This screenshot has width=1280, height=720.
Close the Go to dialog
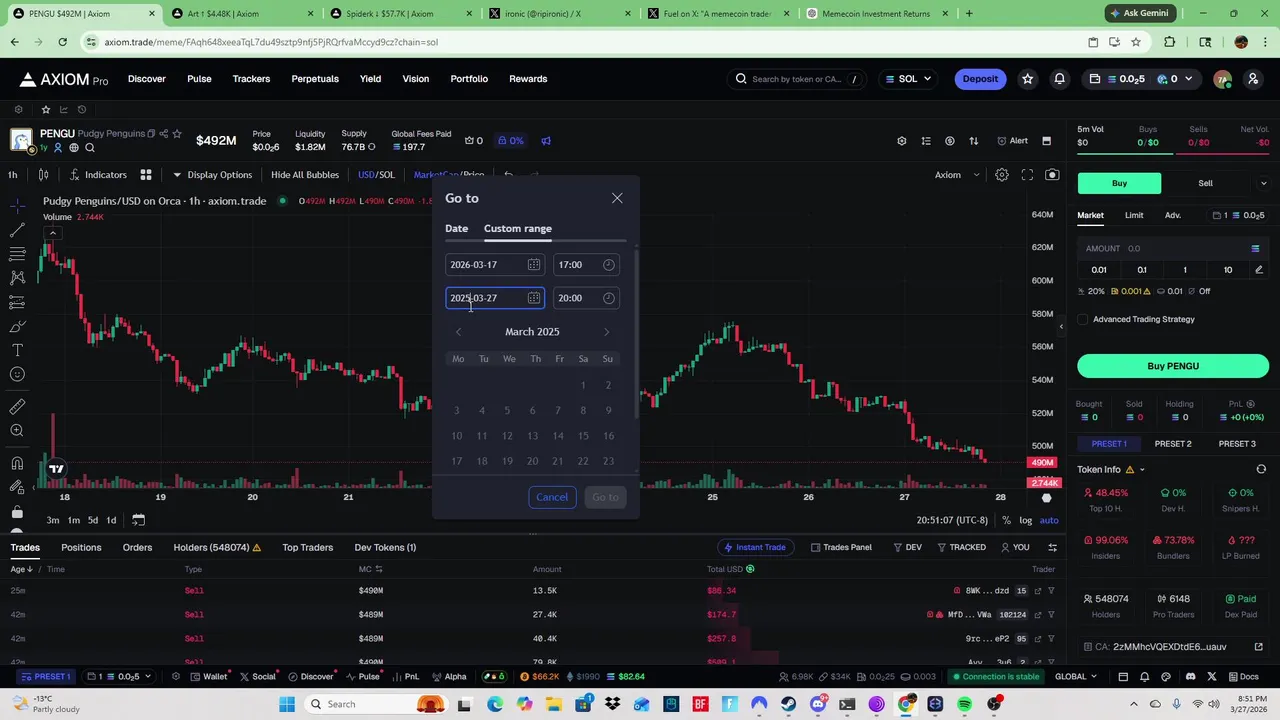click(617, 198)
